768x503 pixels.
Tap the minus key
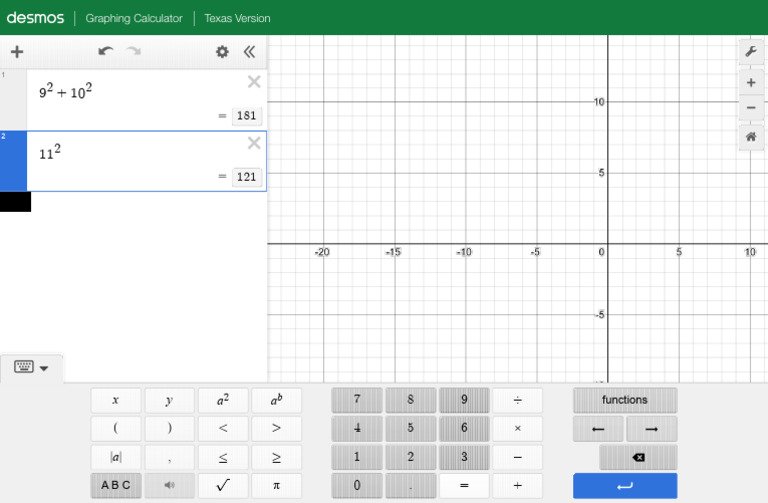click(x=518, y=457)
